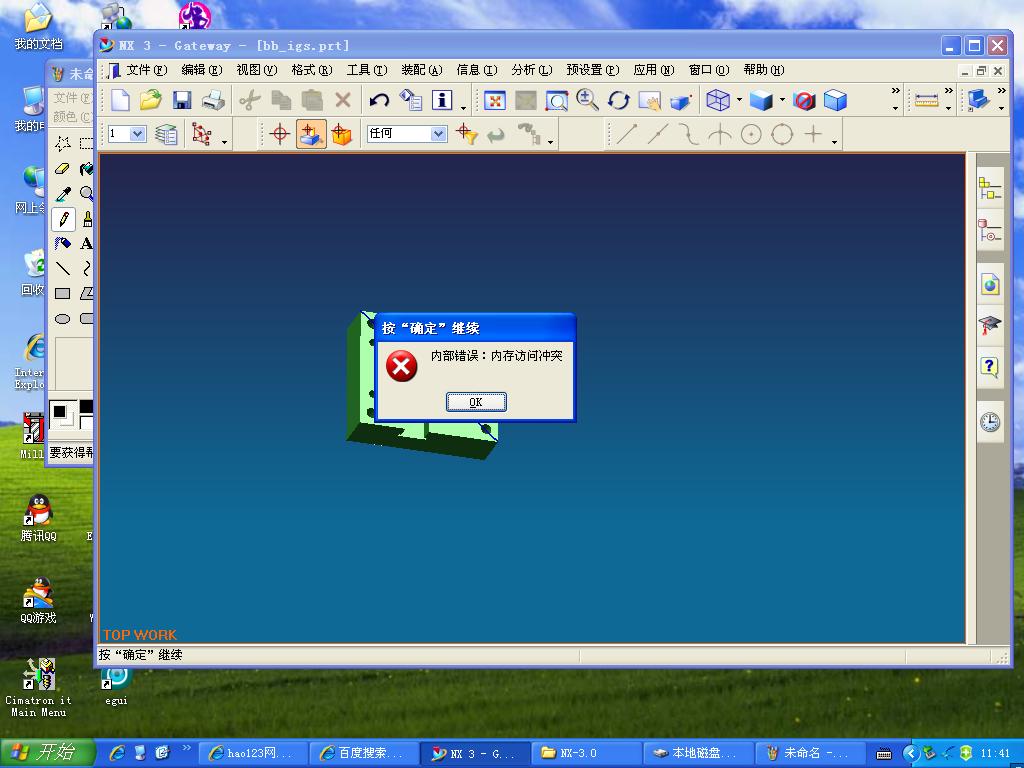Click the foreground/background color box in Paint
This screenshot has width=1024, height=768.
tap(63, 415)
